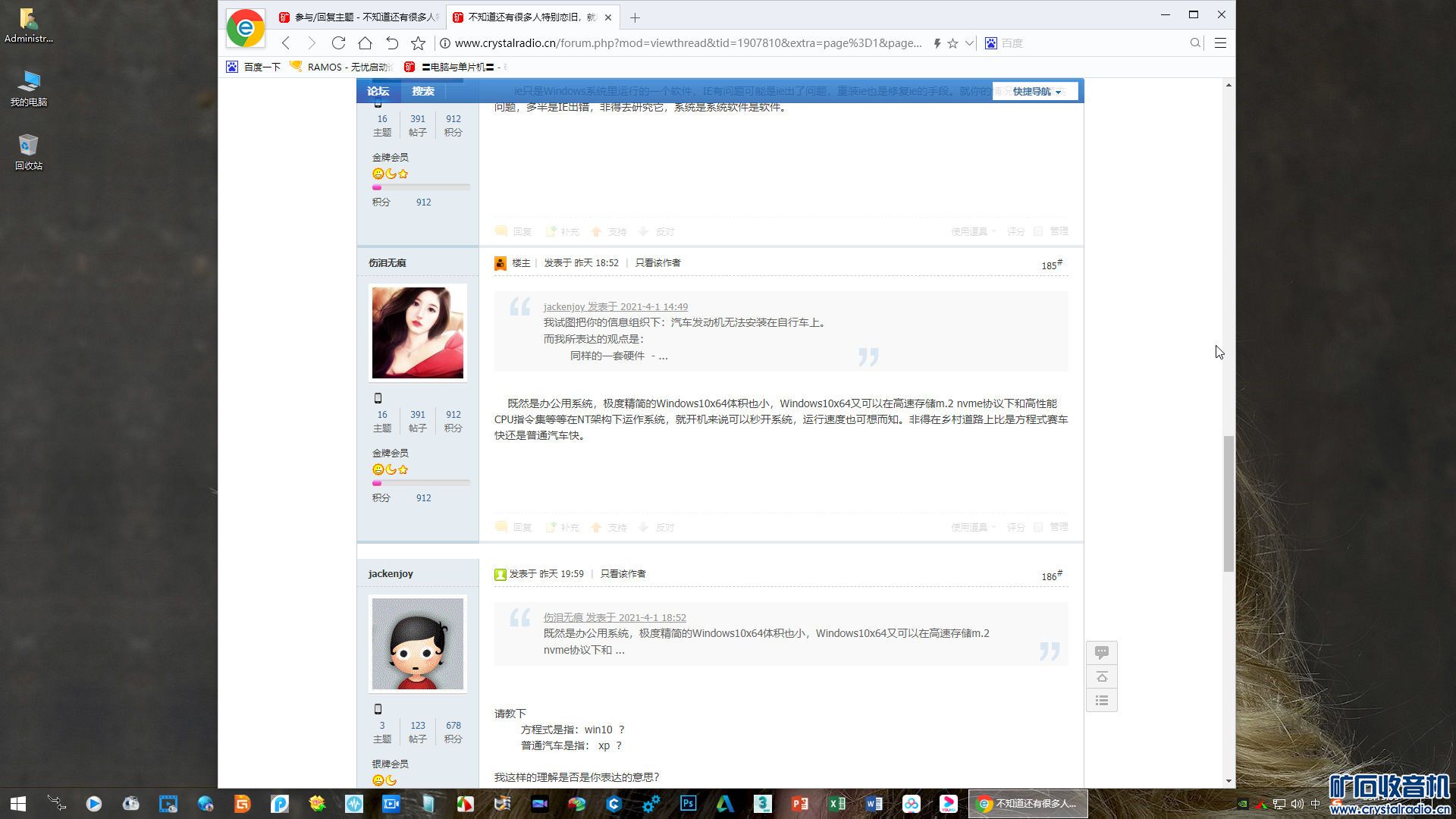
Task: Close the active 不知道还有很多人 tab
Action: pos(607,17)
